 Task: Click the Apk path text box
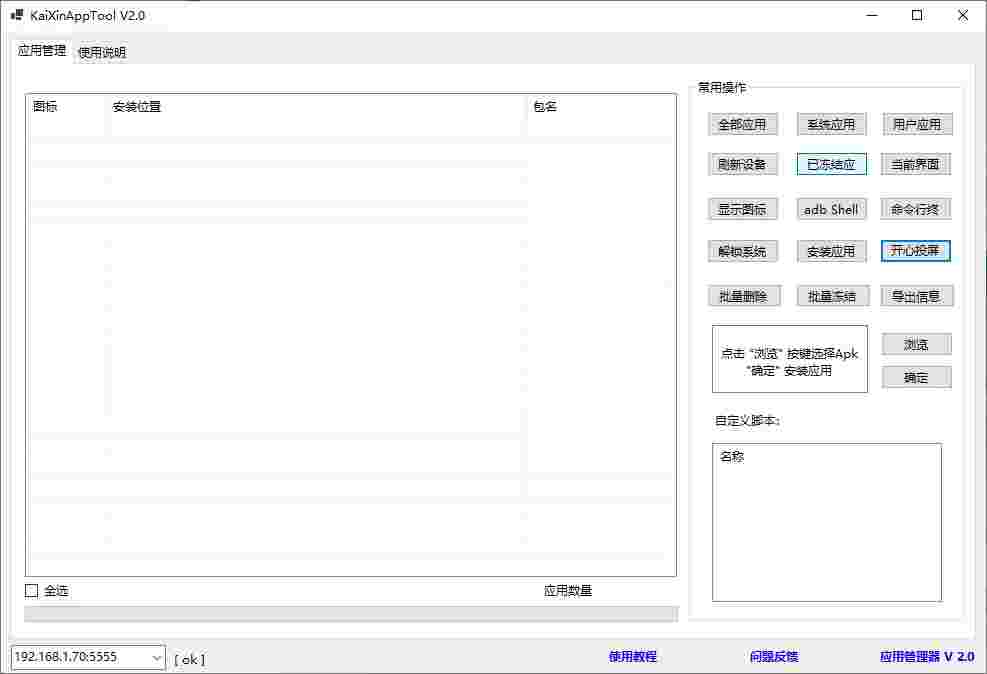tap(790, 359)
